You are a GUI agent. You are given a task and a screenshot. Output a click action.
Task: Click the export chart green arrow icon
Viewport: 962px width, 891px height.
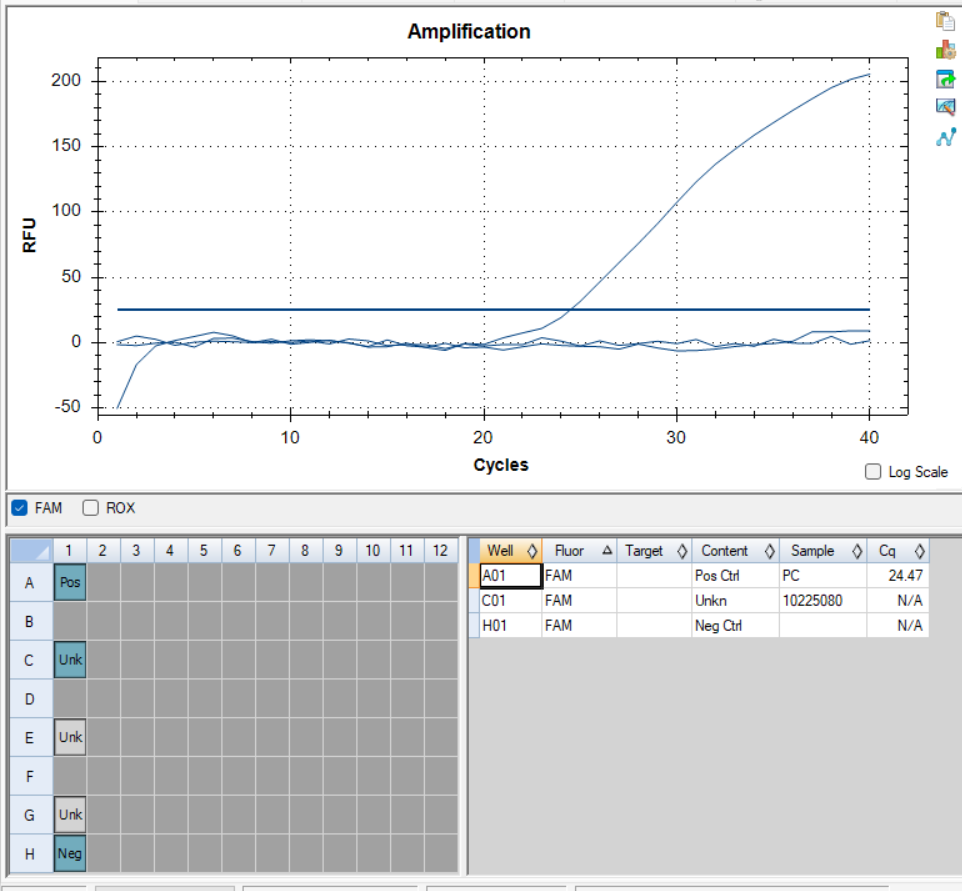click(944, 79)
